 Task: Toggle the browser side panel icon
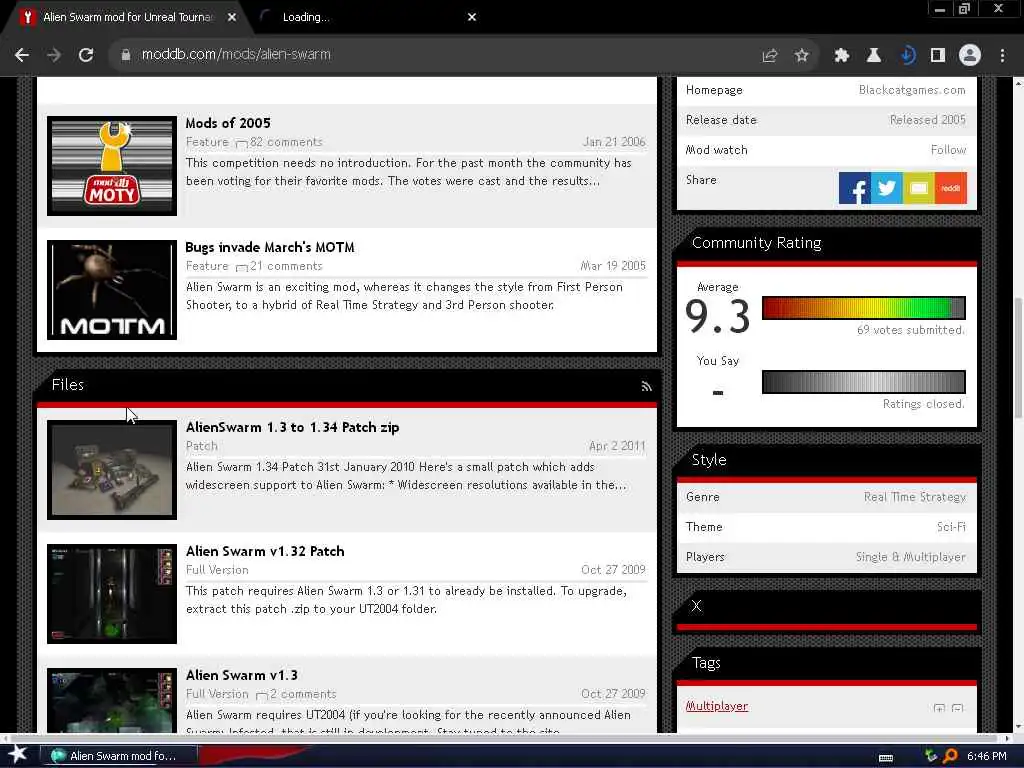[x=938, y=56]
